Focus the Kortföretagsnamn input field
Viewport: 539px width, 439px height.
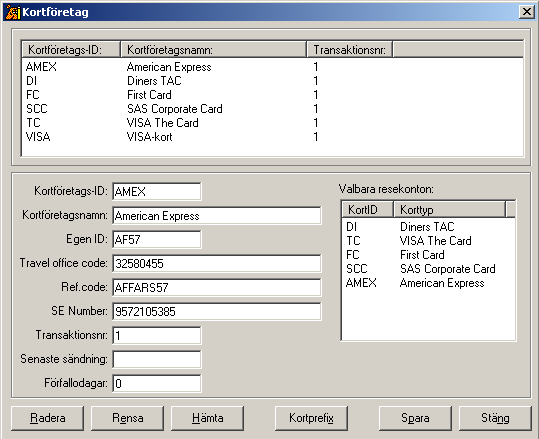tap(217, 216)
